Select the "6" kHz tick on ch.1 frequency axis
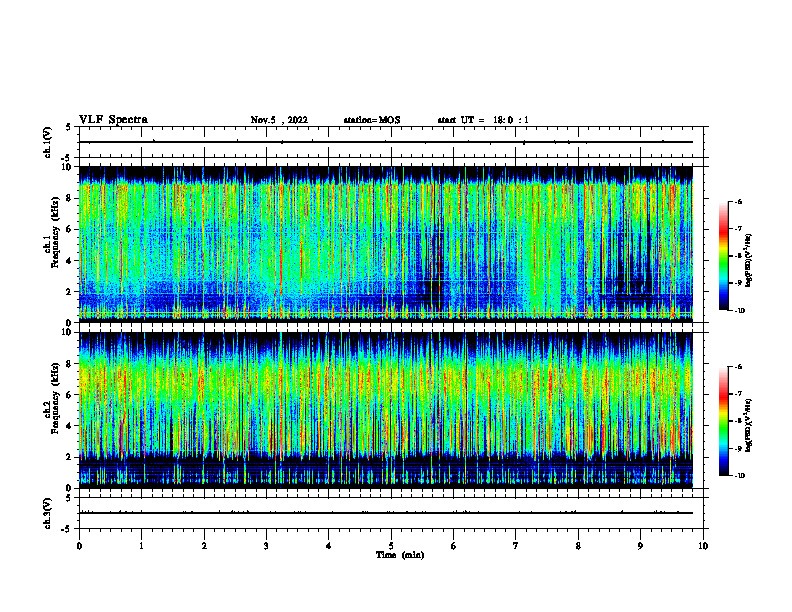This screenshot has width=792, height=612. (x=70, y=229)
